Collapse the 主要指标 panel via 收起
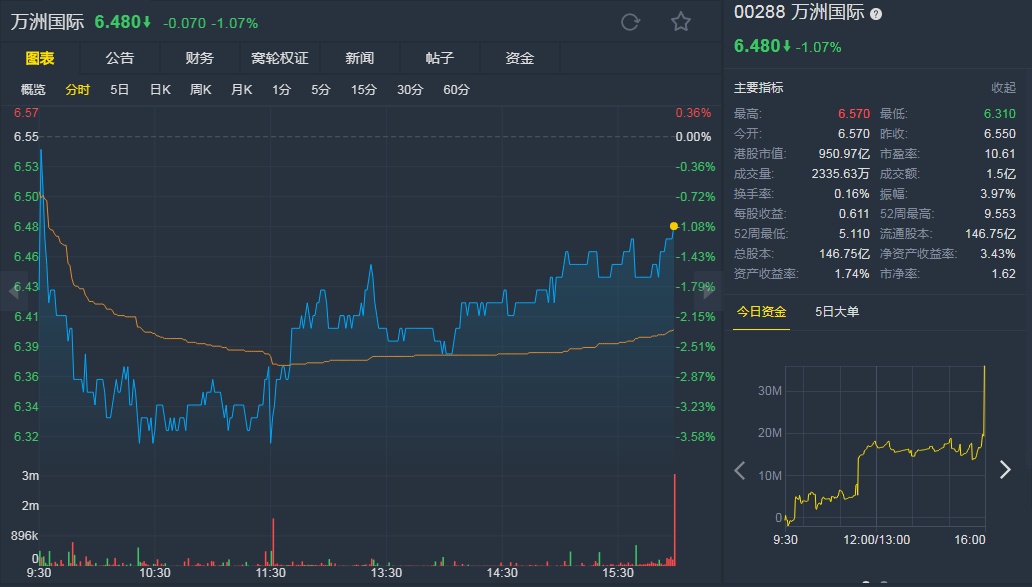1032x587 pixels. 1003,88
